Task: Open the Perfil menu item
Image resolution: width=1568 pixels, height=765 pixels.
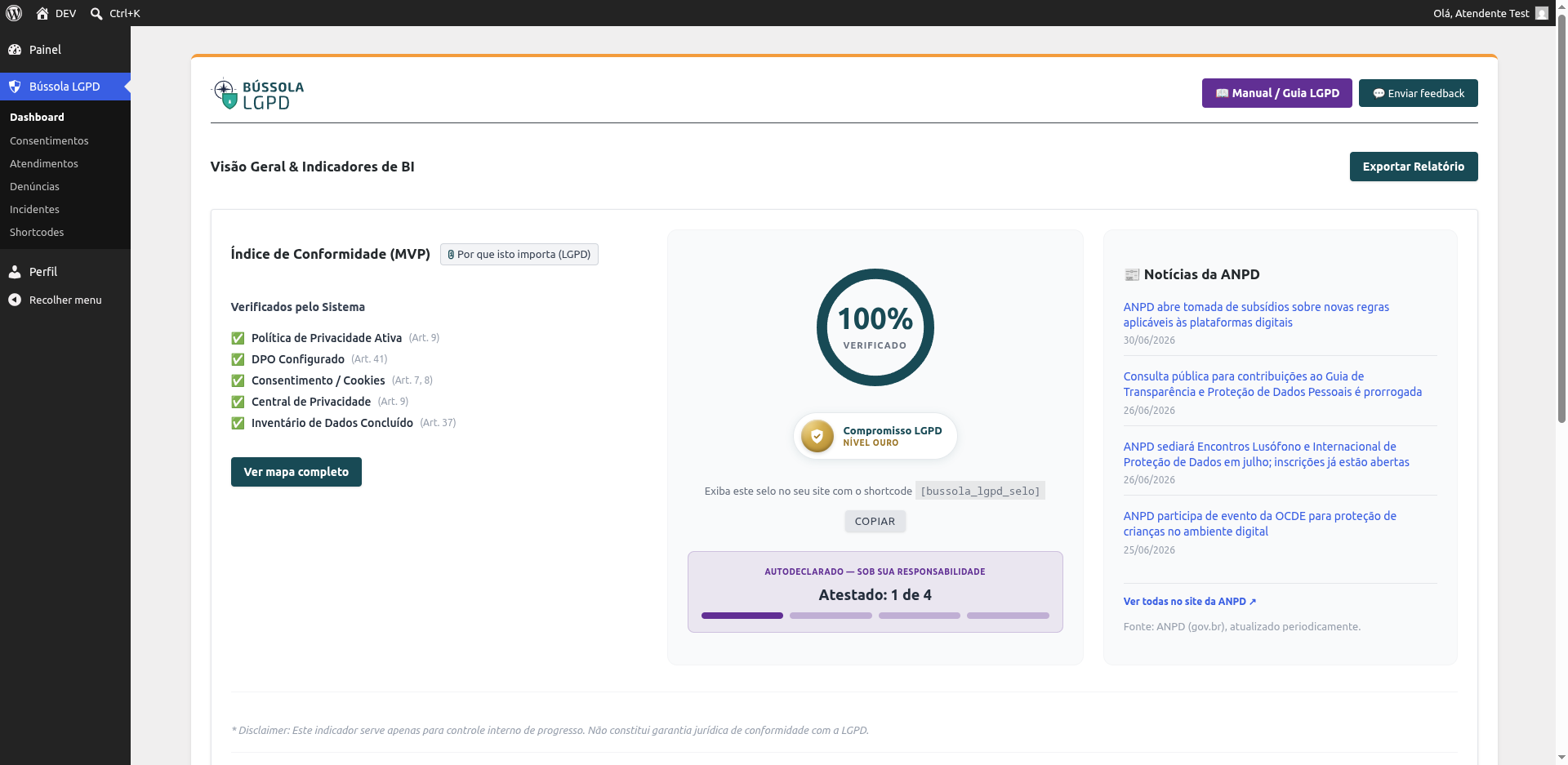Action: tap(65, 272)
